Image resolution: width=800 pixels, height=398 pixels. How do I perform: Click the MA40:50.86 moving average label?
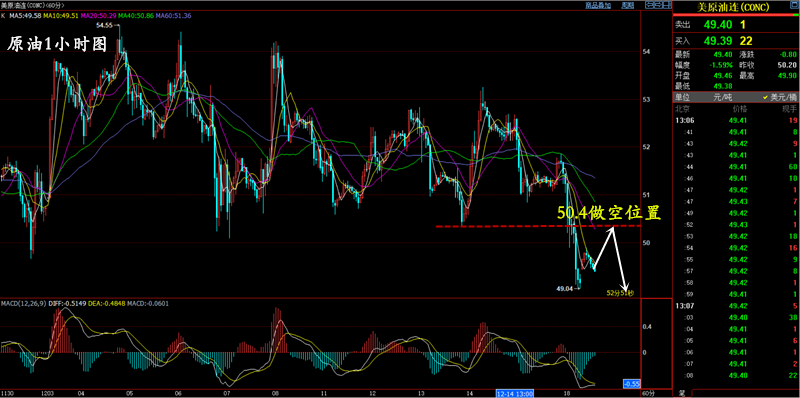pyautogui.click(x=136, y=16)
